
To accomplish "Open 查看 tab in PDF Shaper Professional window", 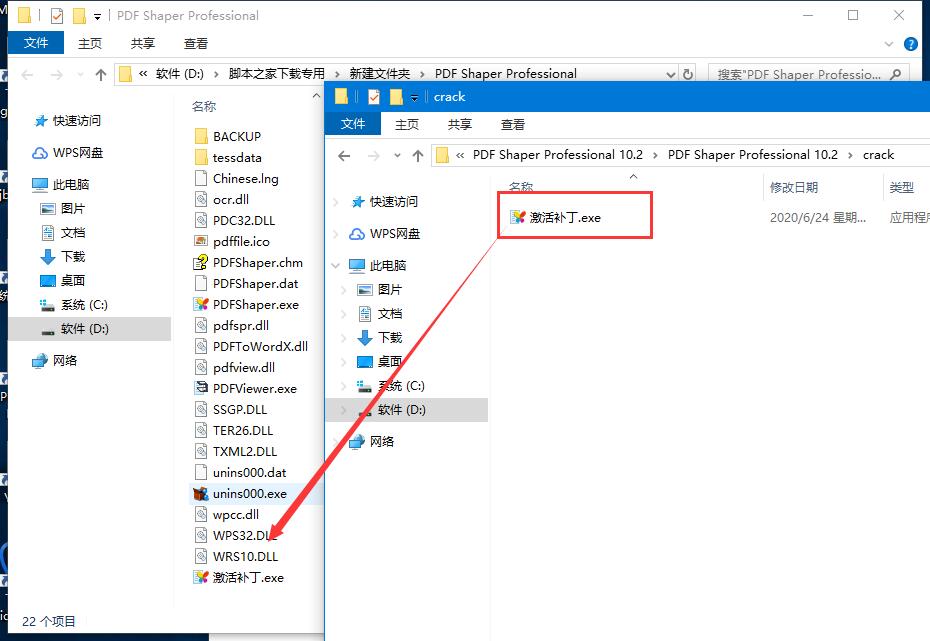I will (x=196, y=43).
